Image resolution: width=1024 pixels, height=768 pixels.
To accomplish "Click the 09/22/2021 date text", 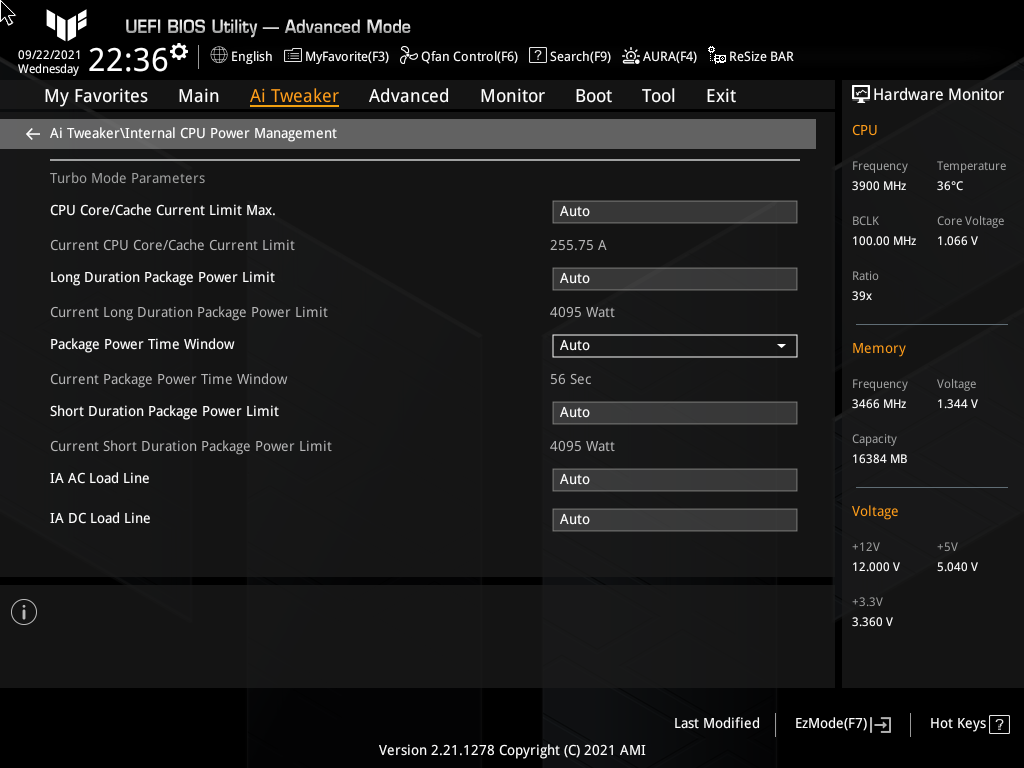I will coord(49,55).
